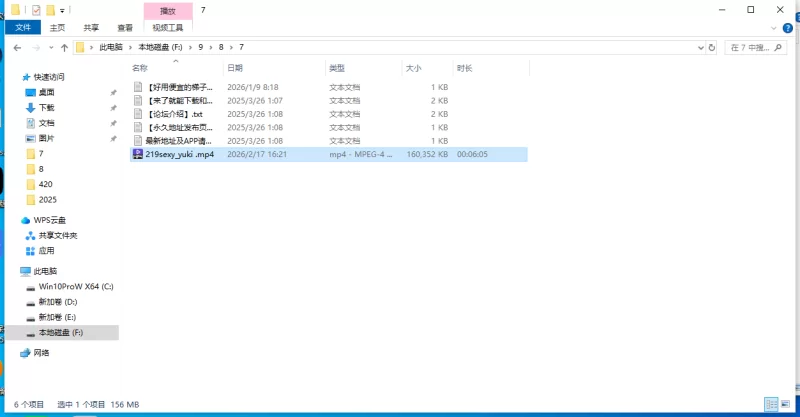Open 应用 under WPS云盘
Screen dimensions: 800x417
[x=46, y=251]
